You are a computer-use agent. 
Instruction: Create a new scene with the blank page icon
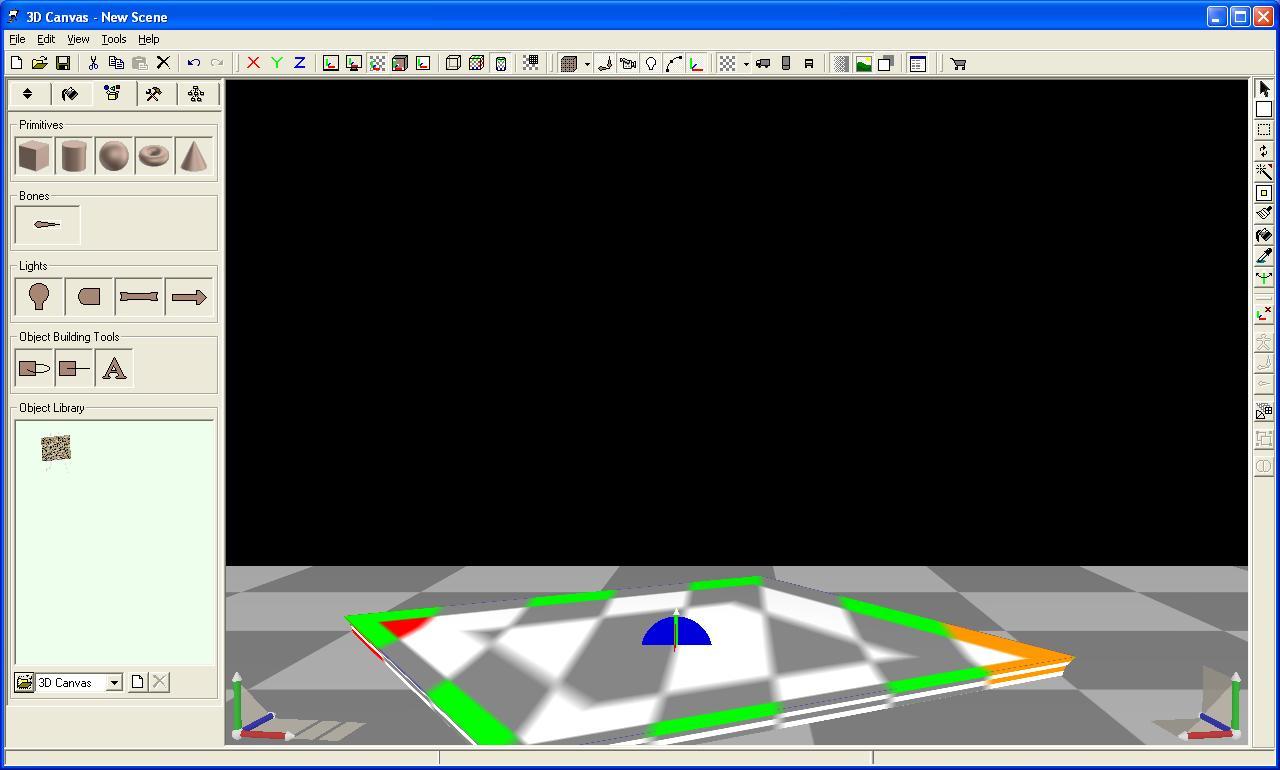click(x=17, y=63)
